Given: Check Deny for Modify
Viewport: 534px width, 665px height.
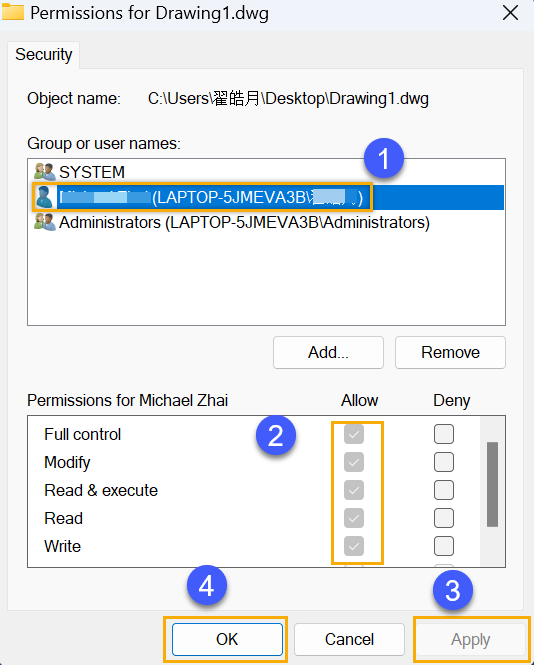Looking at the screenshot, I should coord(444,462).
